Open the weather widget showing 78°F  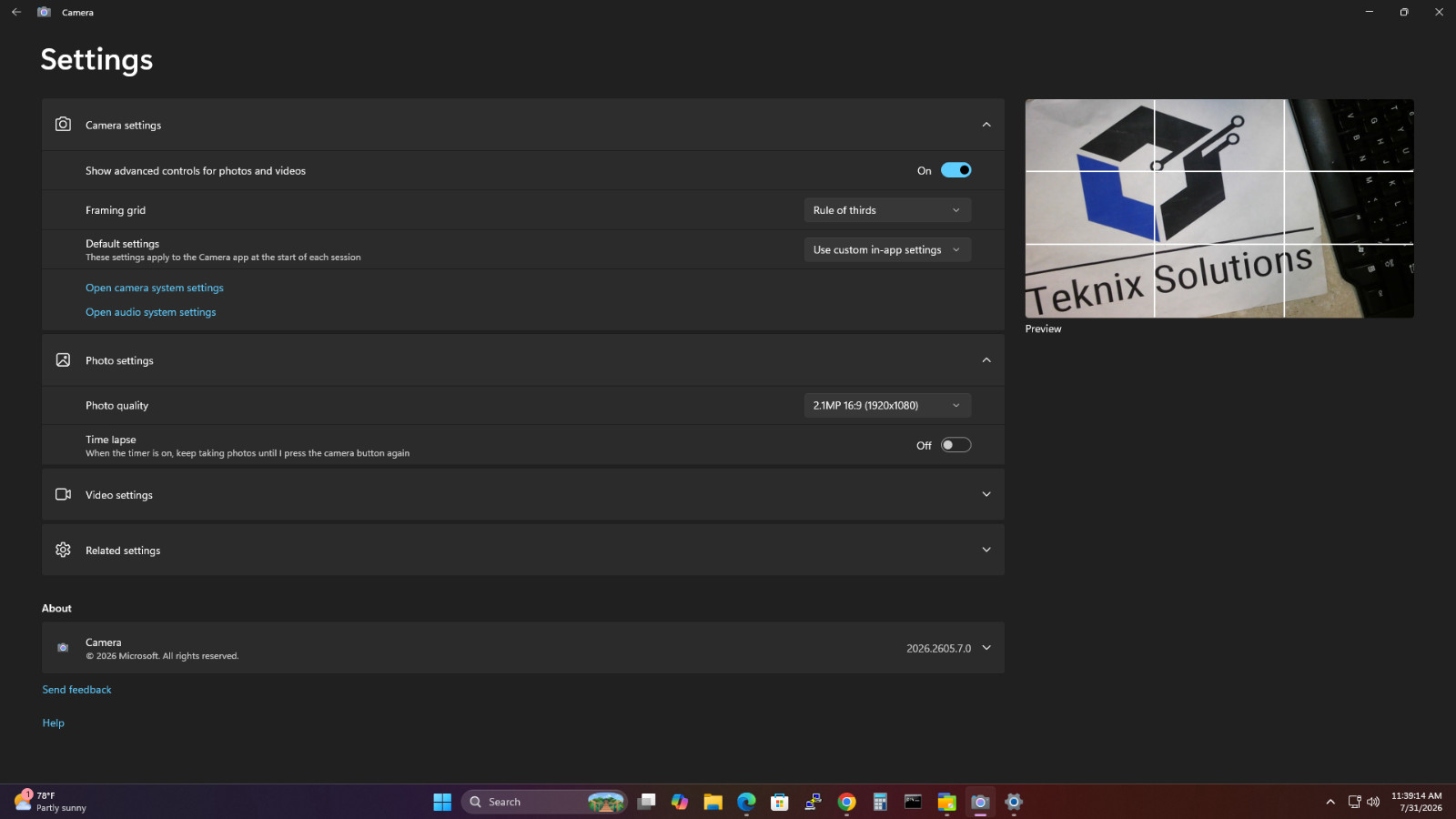point(51,802)
